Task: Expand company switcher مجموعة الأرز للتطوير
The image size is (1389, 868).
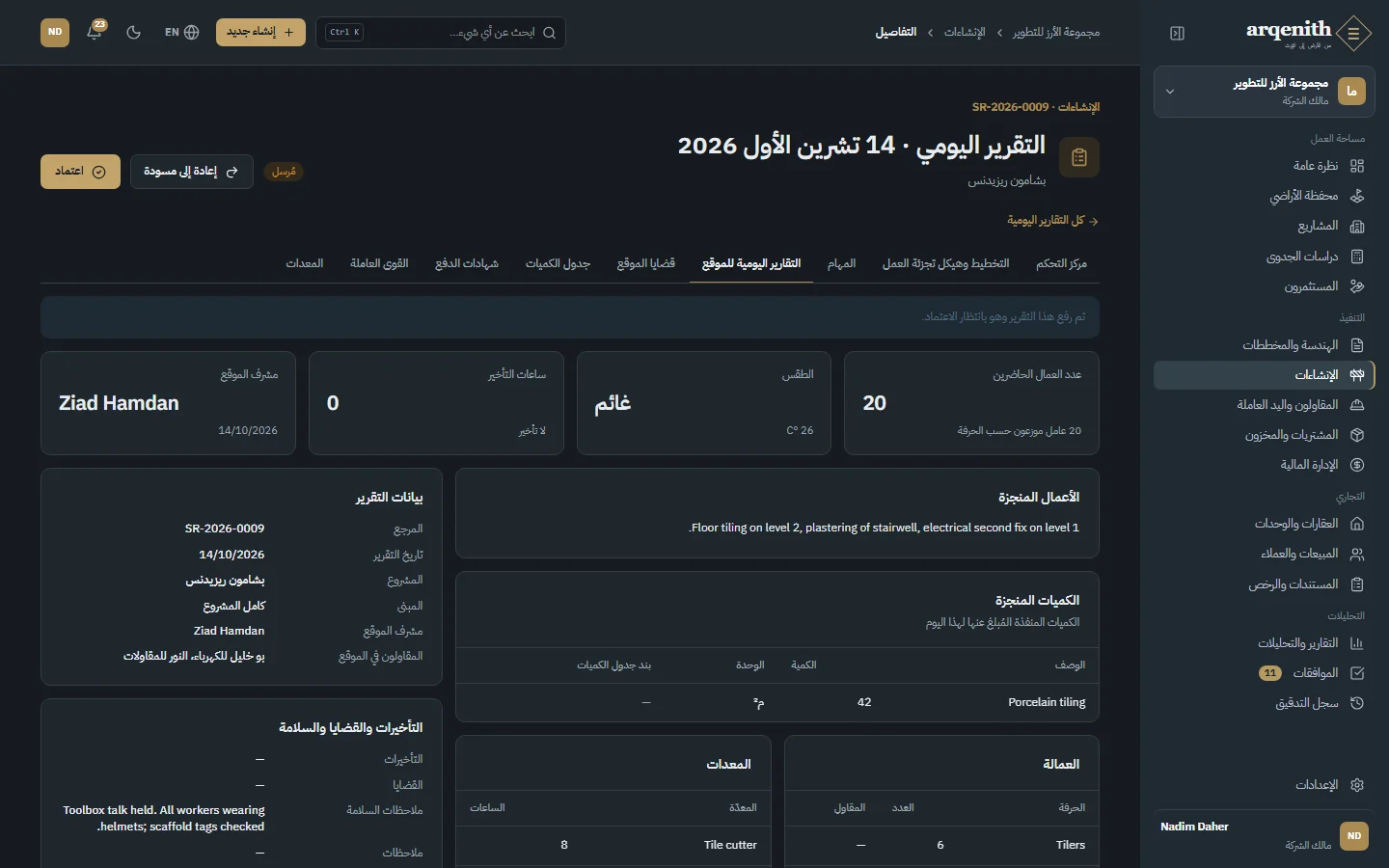Action: pos(1263,92)
